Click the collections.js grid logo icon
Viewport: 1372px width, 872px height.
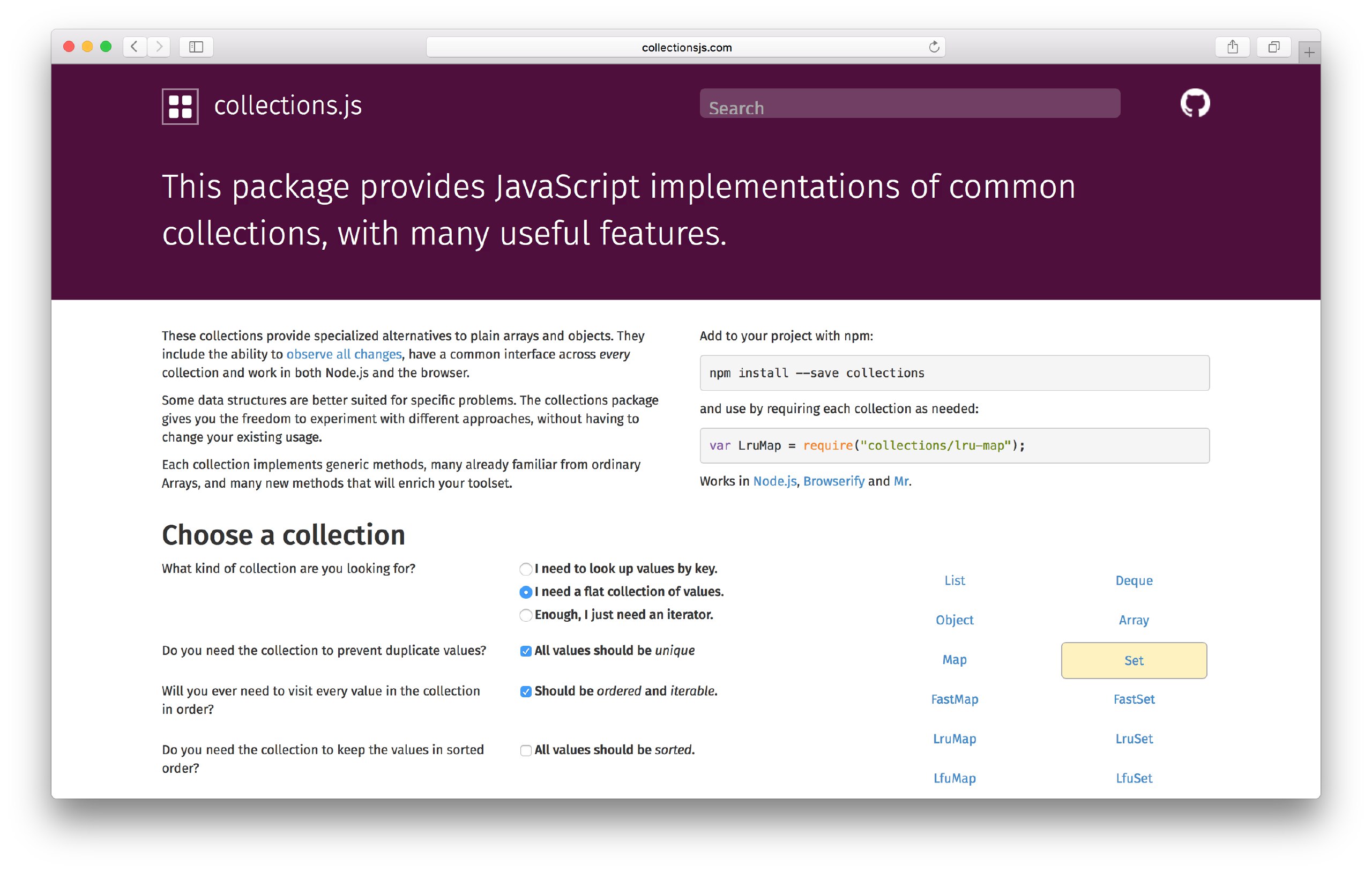pos(180,106)
